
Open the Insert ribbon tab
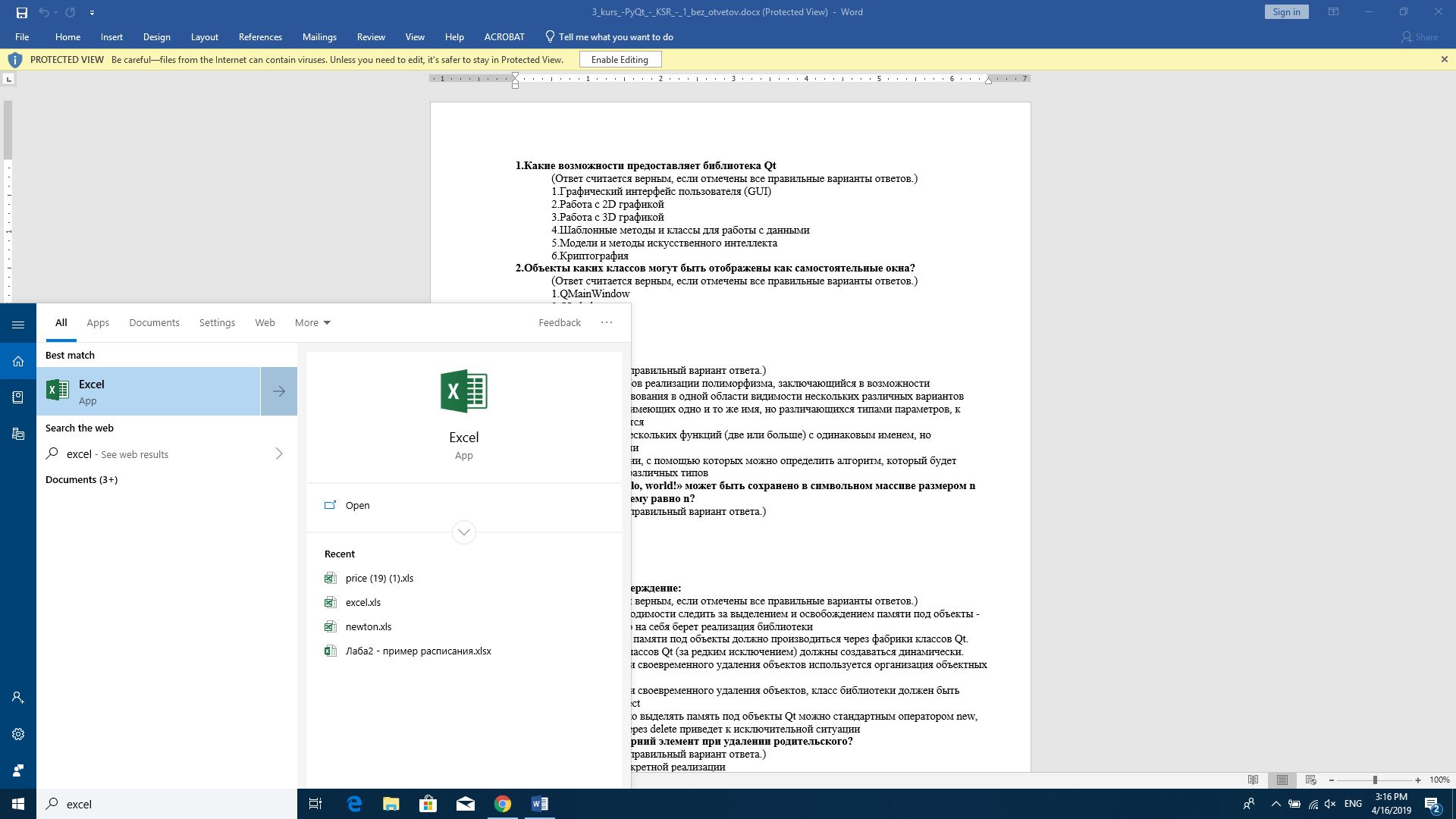[111, 36]
